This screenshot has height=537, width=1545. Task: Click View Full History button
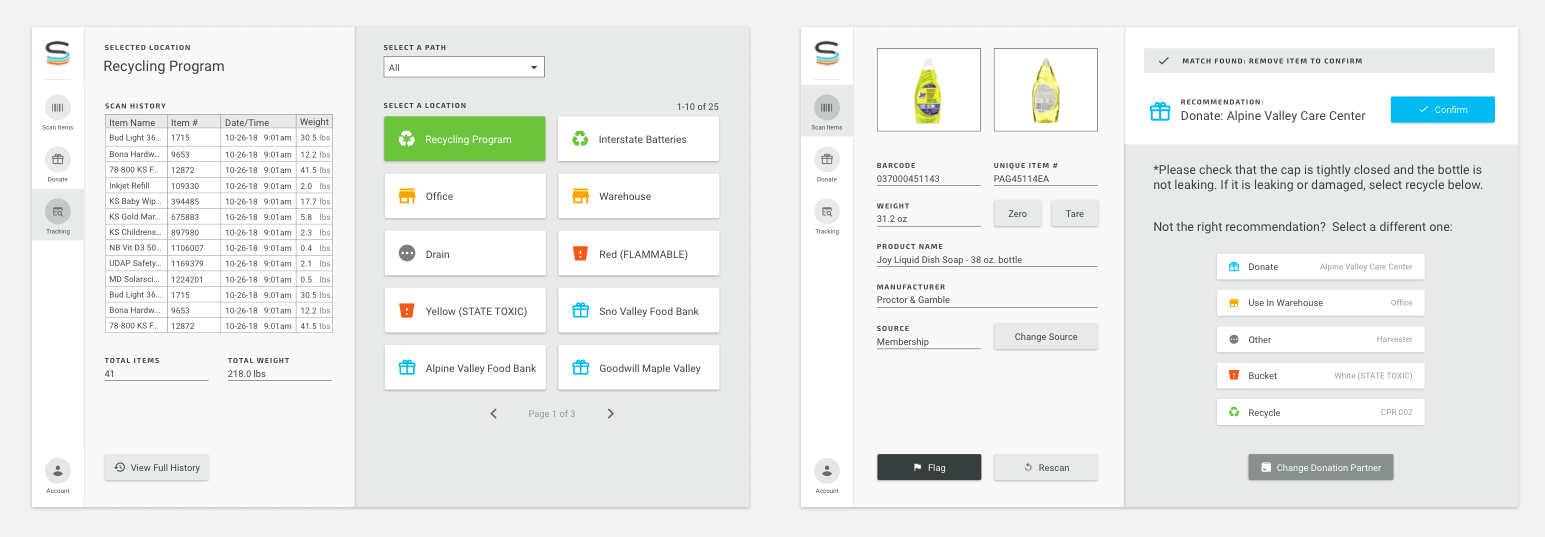point(157,467)
